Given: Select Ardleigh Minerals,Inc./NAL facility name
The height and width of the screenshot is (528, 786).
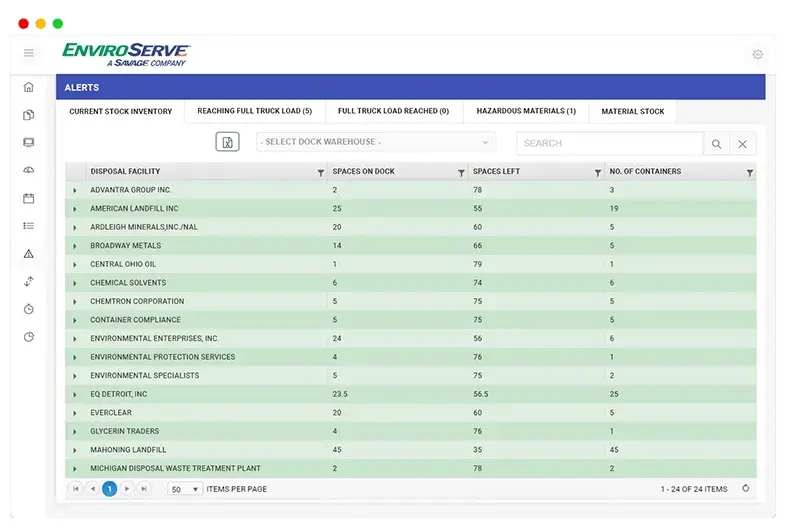Looking at the screenshot, I should tap(144, 227).
